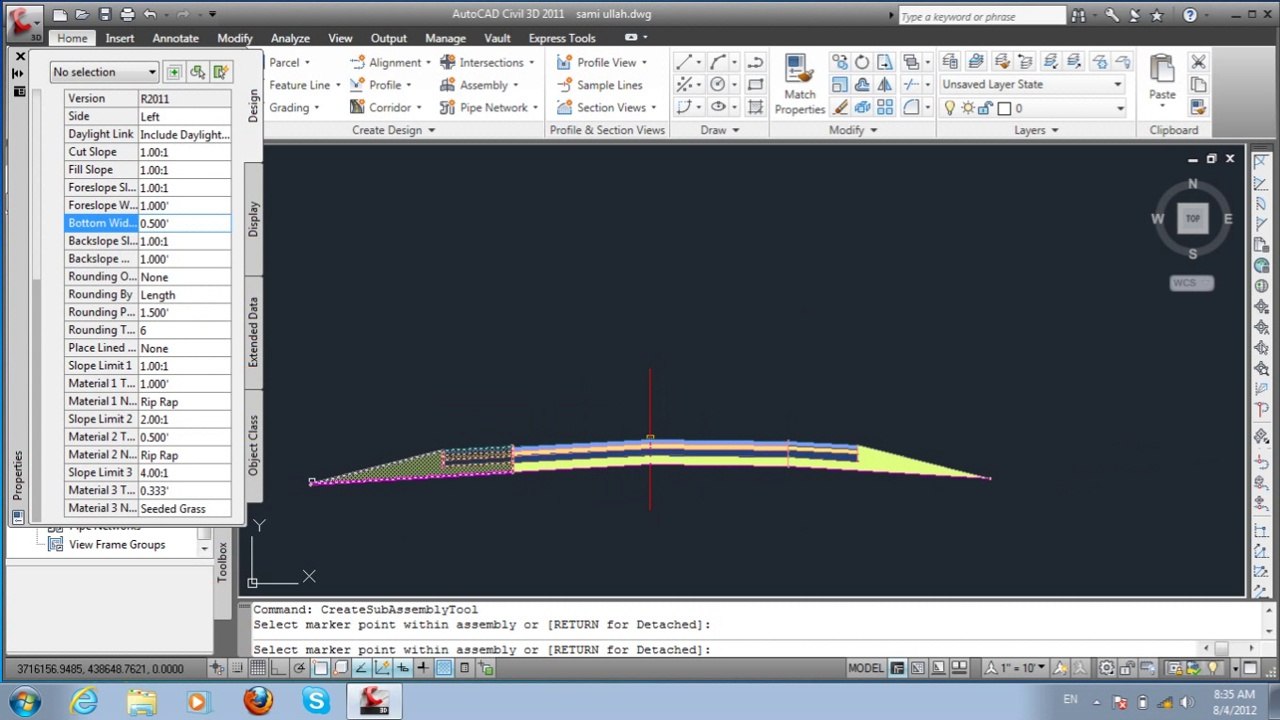This screenshot has height=720, width=1280.
Task: Click the TOP face of the ViewCube
Action: (x=1192, y=219)
